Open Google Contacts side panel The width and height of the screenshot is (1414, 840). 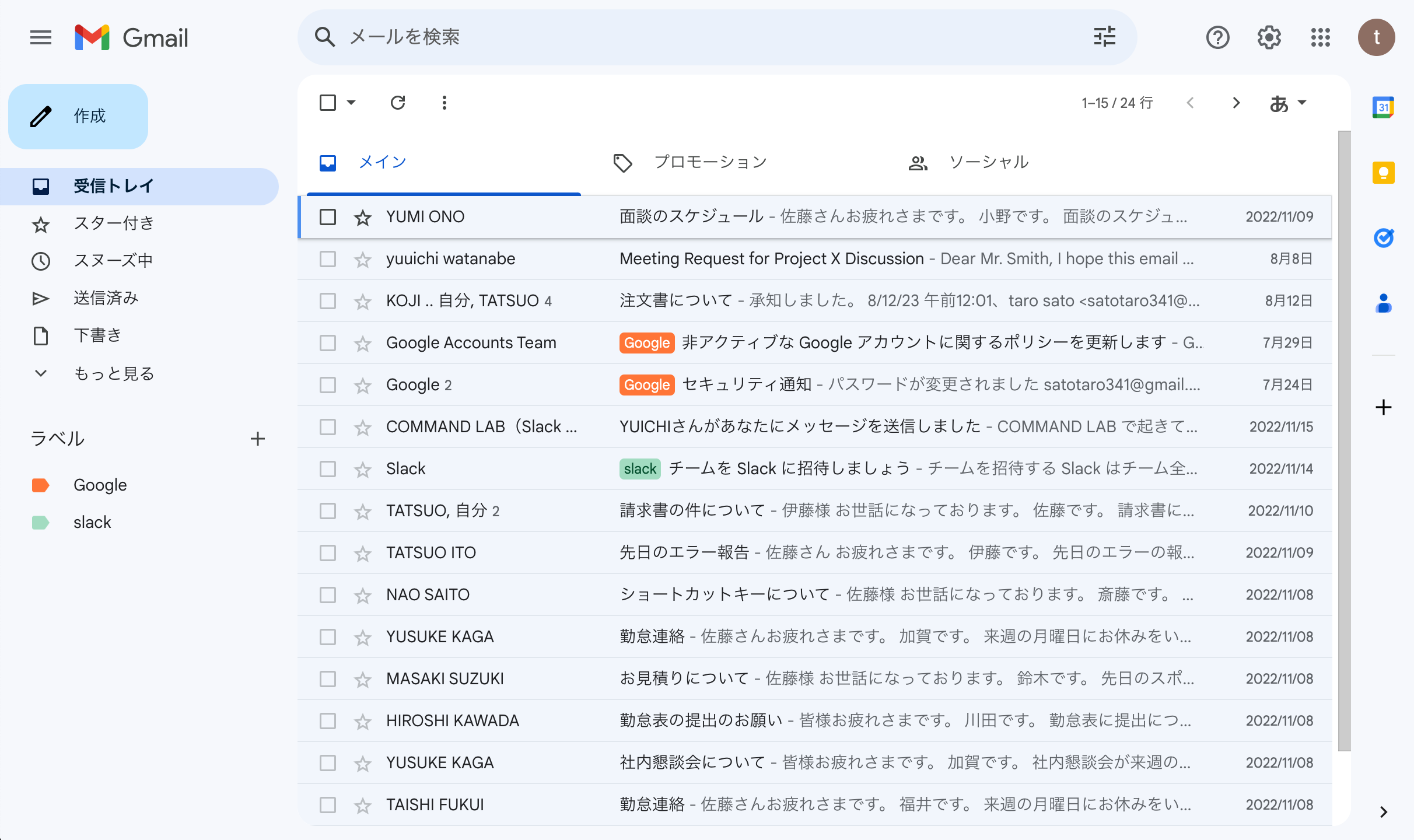coord(1383,303)
